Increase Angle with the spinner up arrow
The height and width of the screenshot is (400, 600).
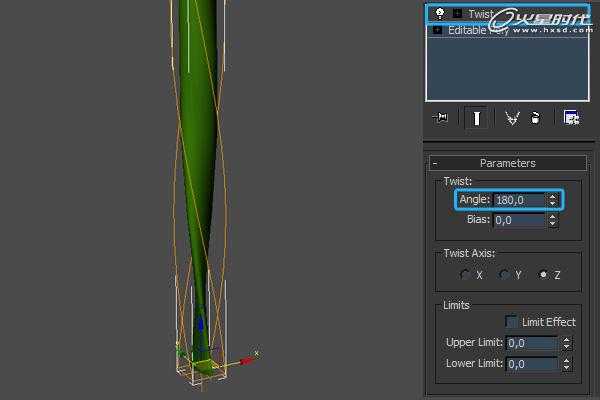pos(553,197)
